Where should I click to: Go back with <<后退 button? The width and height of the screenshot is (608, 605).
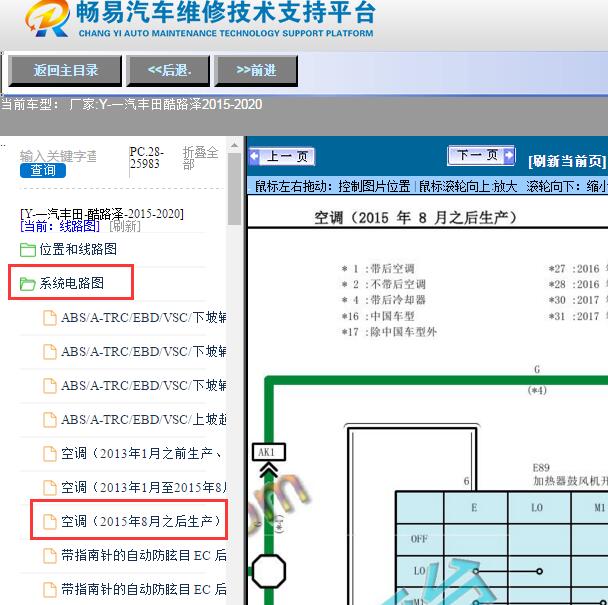(168, 71)
